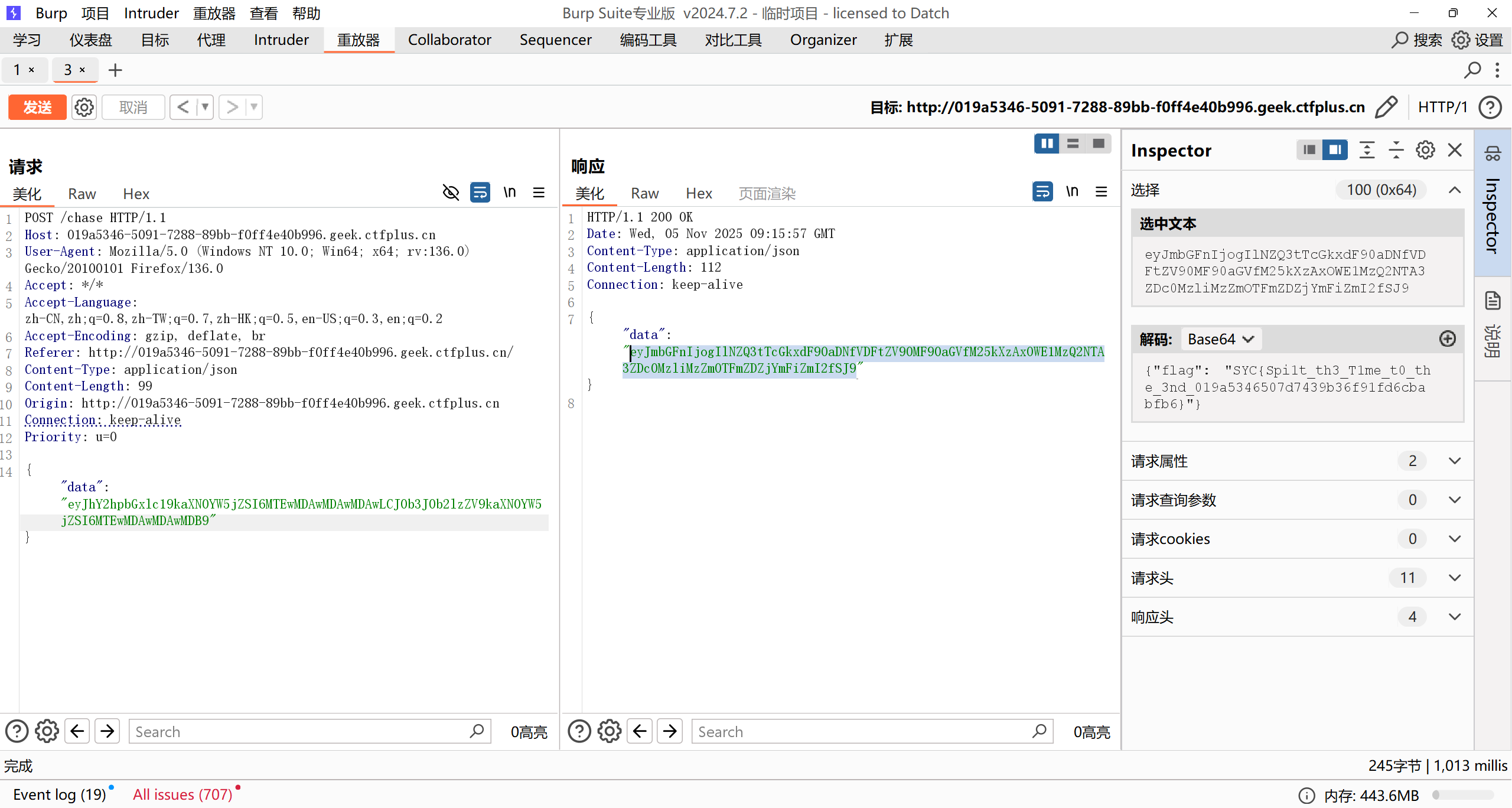This screenshot has height=808, width=1512.
Task: Open All issues panel link
Action: pyautogui.click(x=183, y=794)
